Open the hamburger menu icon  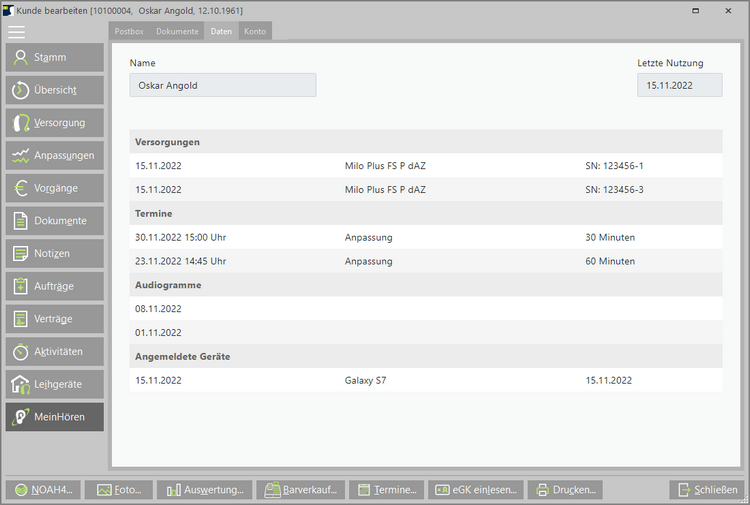(16, 31)
